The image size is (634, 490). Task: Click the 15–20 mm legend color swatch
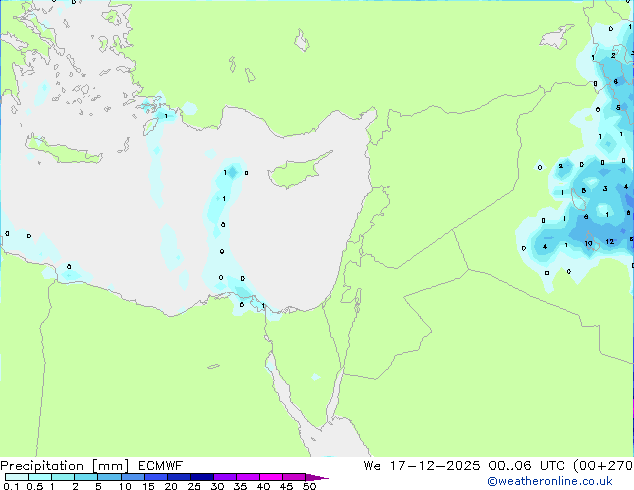pyautogui.click(x=155, y=477)
